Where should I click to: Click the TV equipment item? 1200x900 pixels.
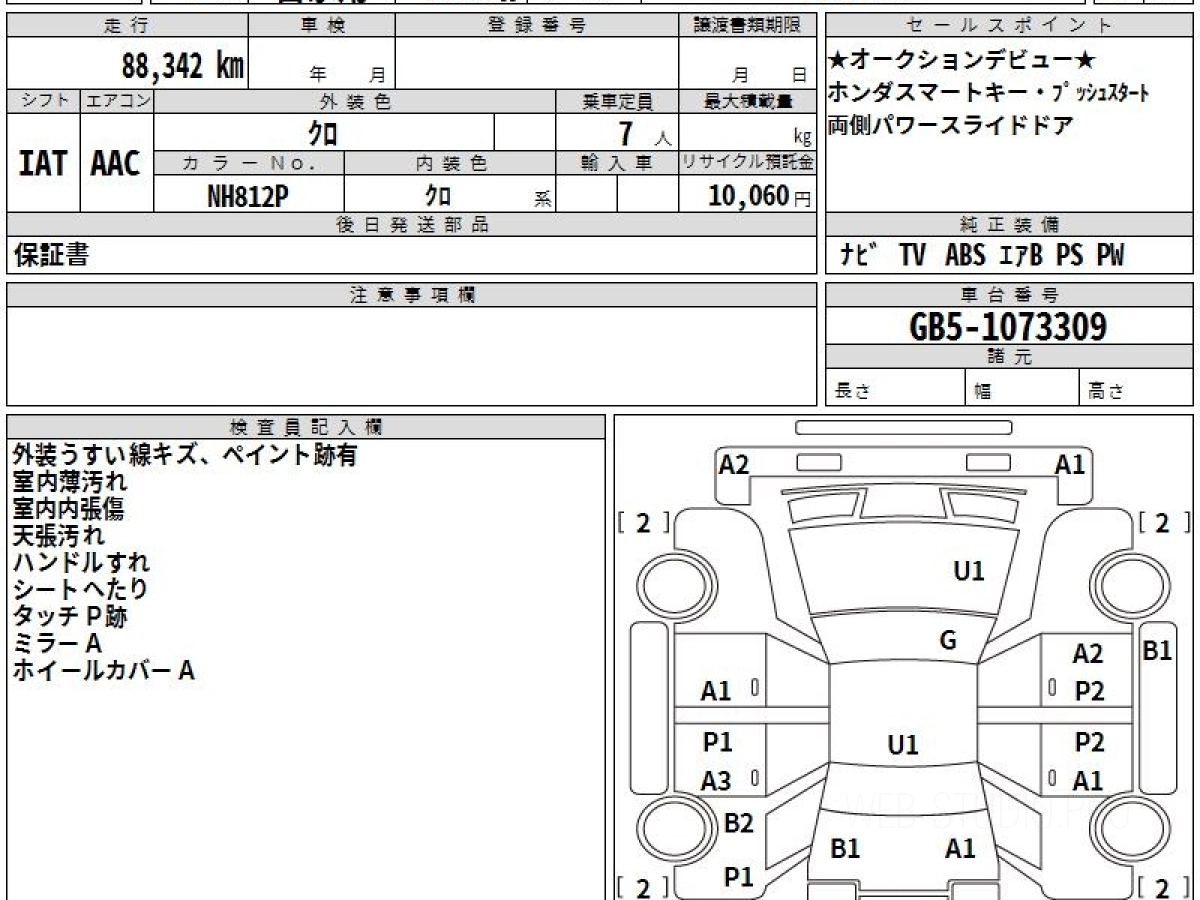911,256
